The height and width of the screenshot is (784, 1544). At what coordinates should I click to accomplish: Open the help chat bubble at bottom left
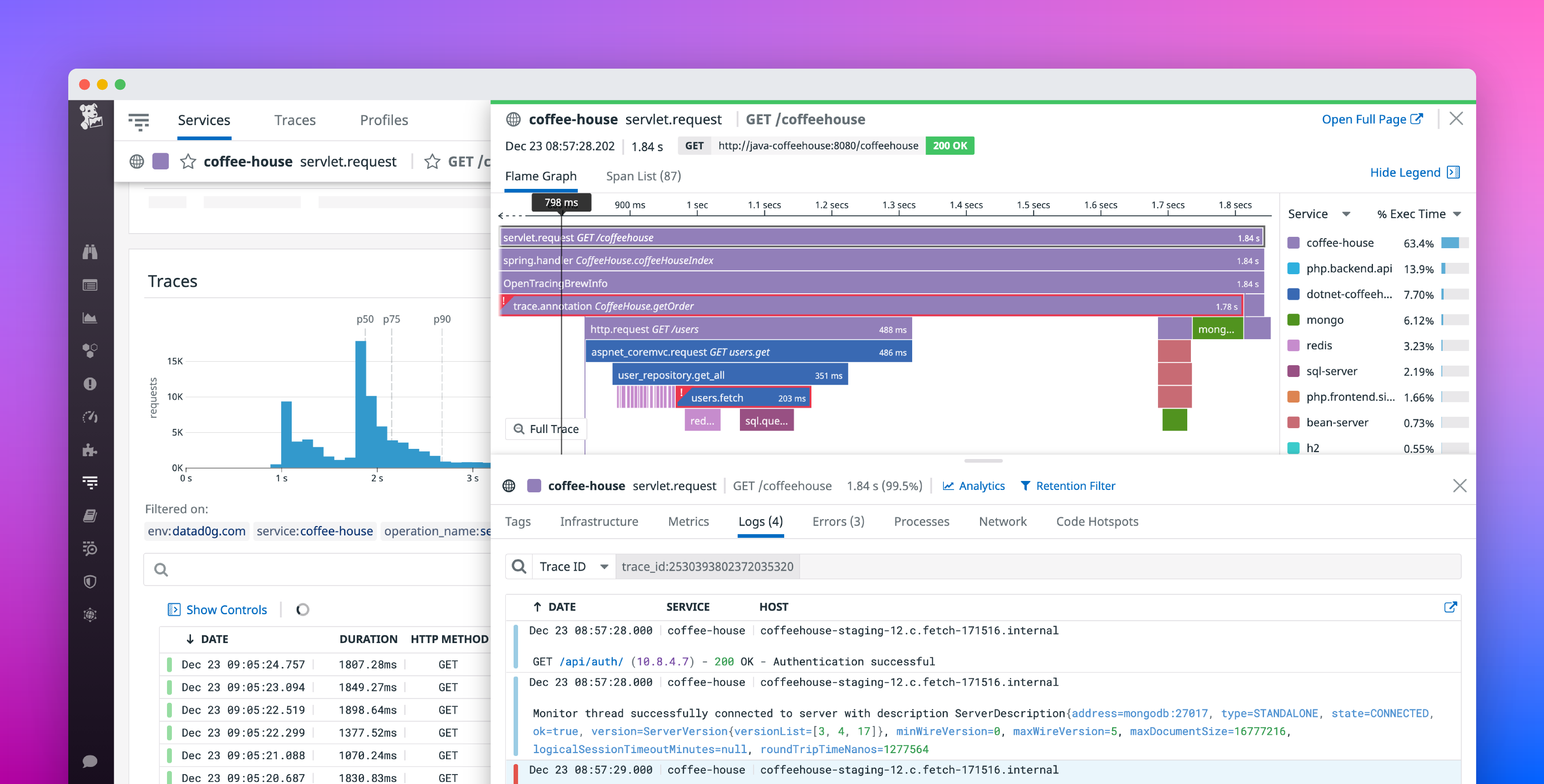pyautogui.click(x=90, y=762)
